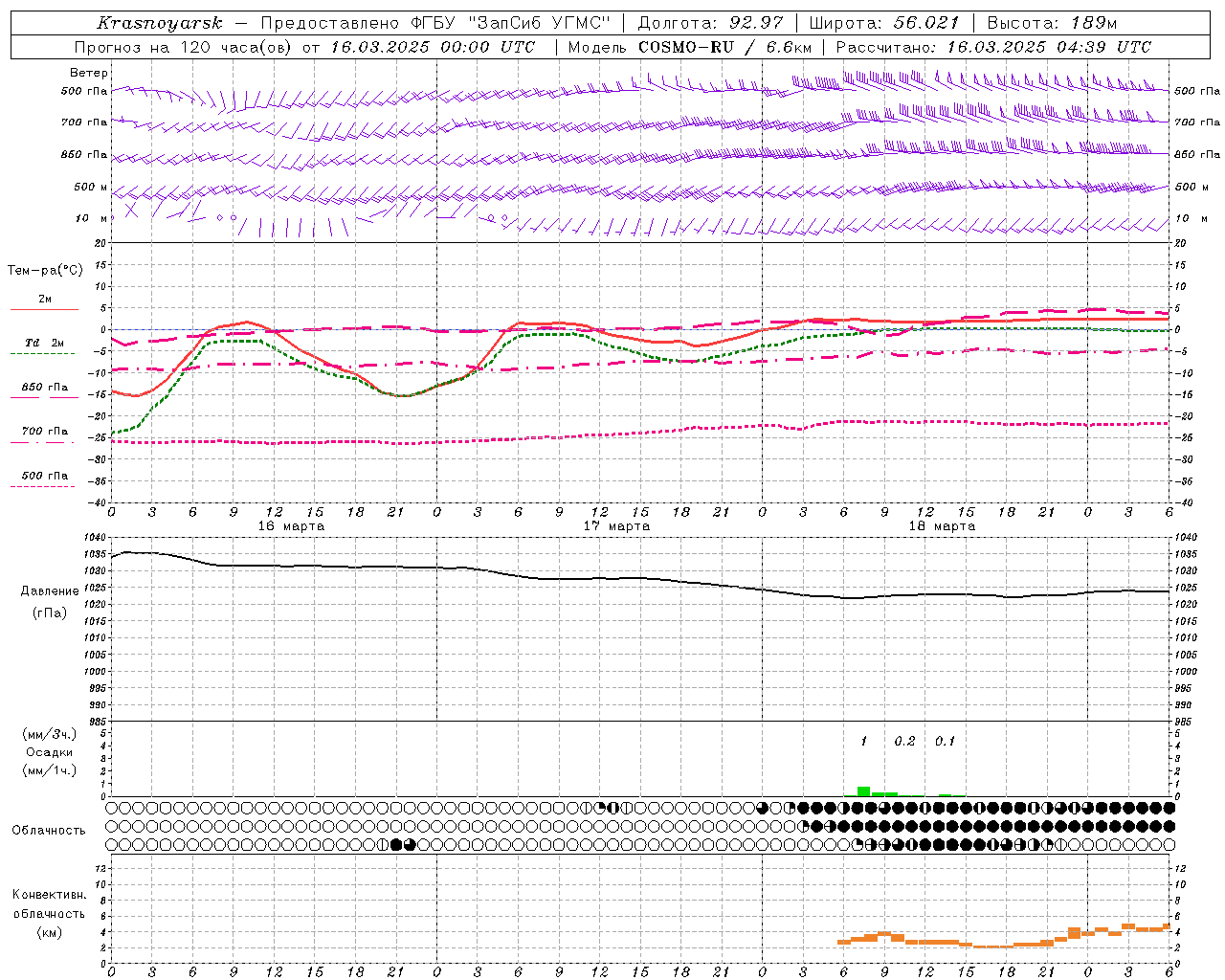Click the "Давление" pressure axis label
Image resolution: width=1225 pixels, height=980 pixels.
click(x=50, y=590)
